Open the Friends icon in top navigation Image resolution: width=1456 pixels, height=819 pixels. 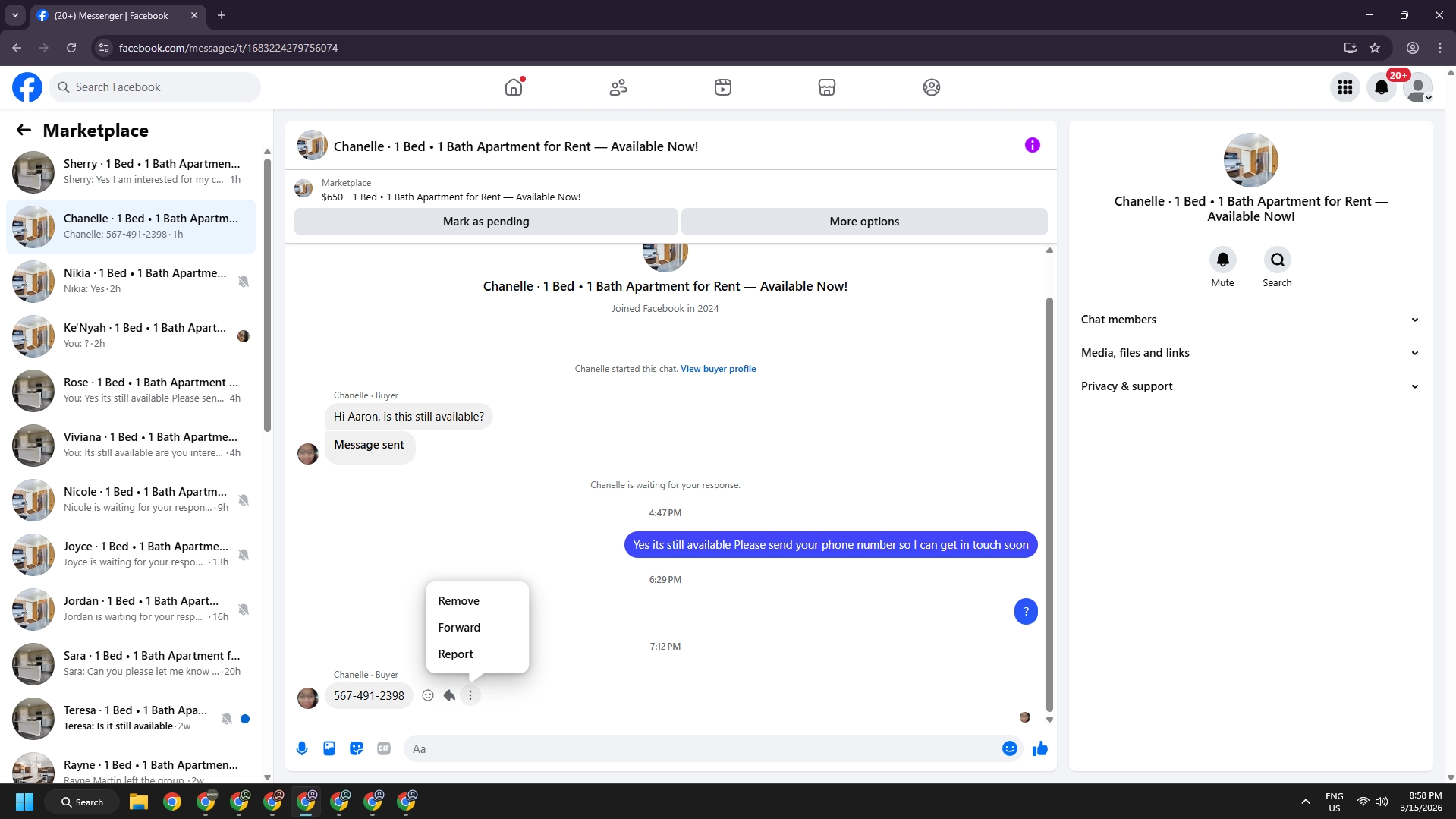pos(618,87)
